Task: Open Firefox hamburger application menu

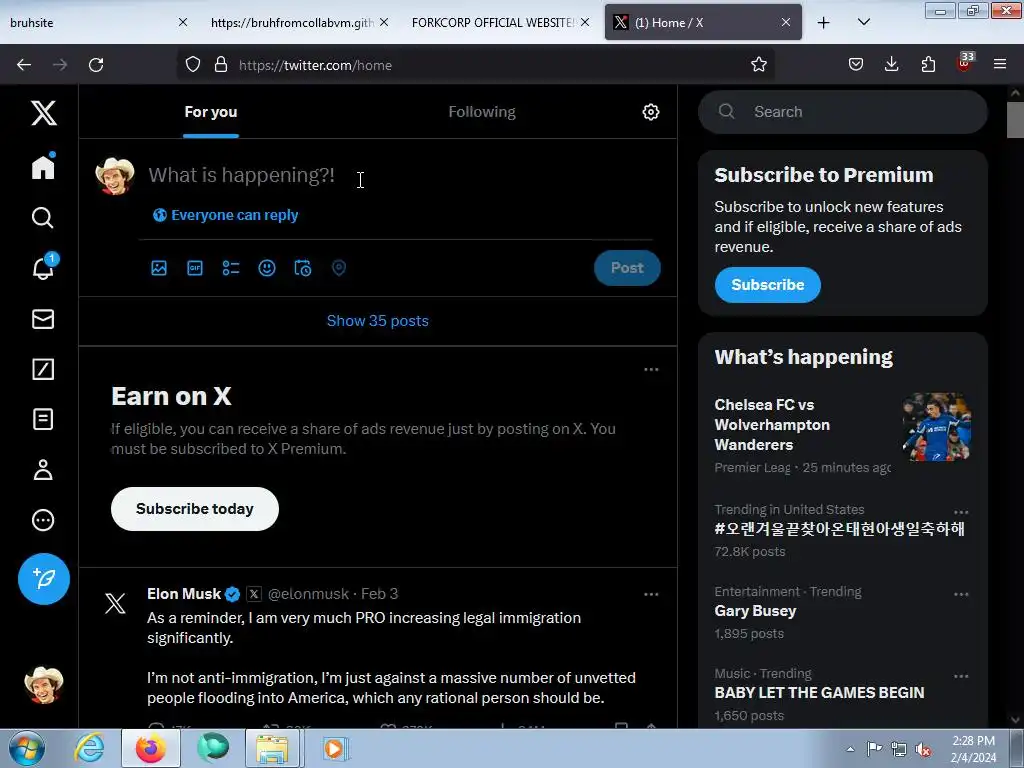Action: (x=1000, y=65)
